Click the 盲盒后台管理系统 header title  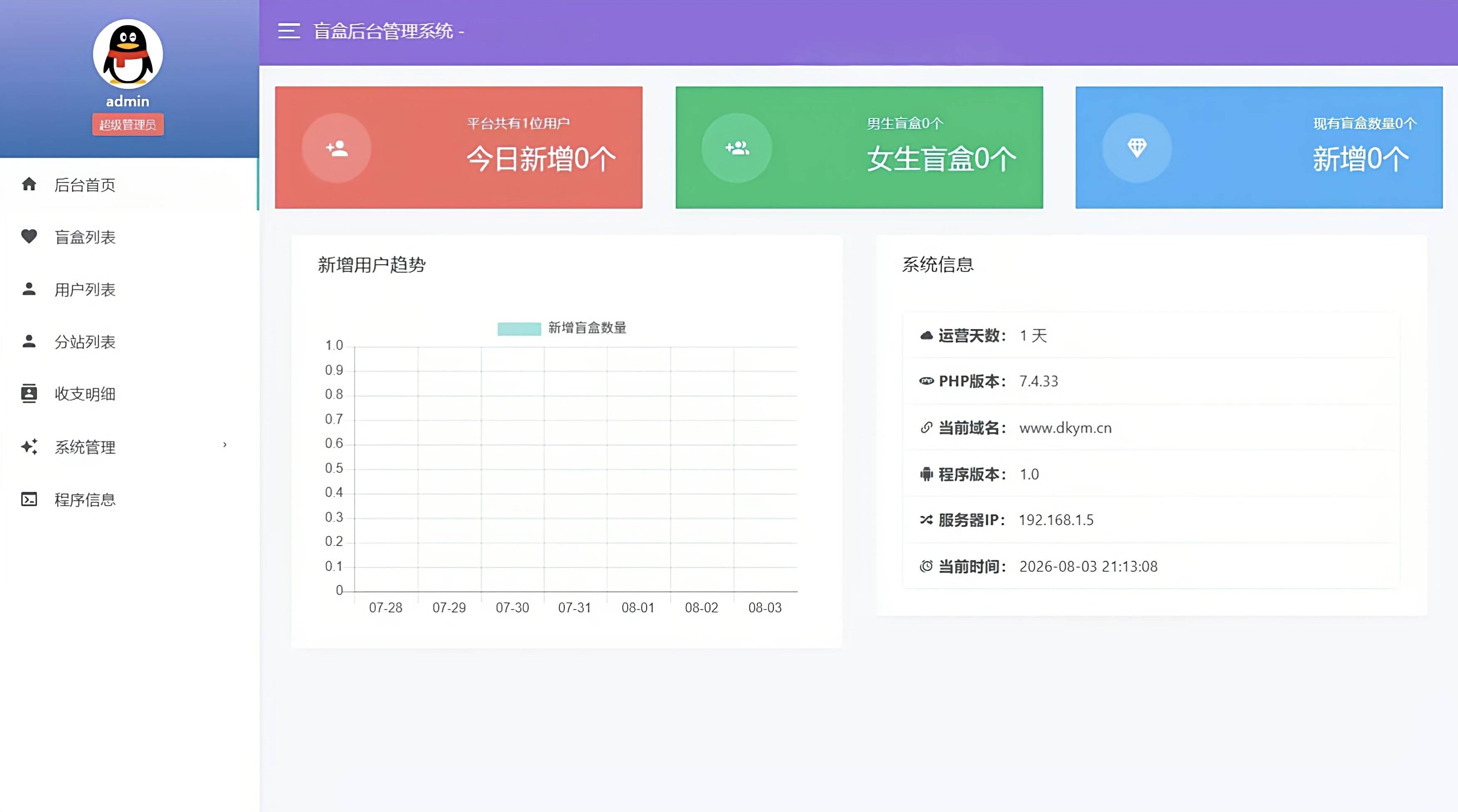click(x=383, y=31)
